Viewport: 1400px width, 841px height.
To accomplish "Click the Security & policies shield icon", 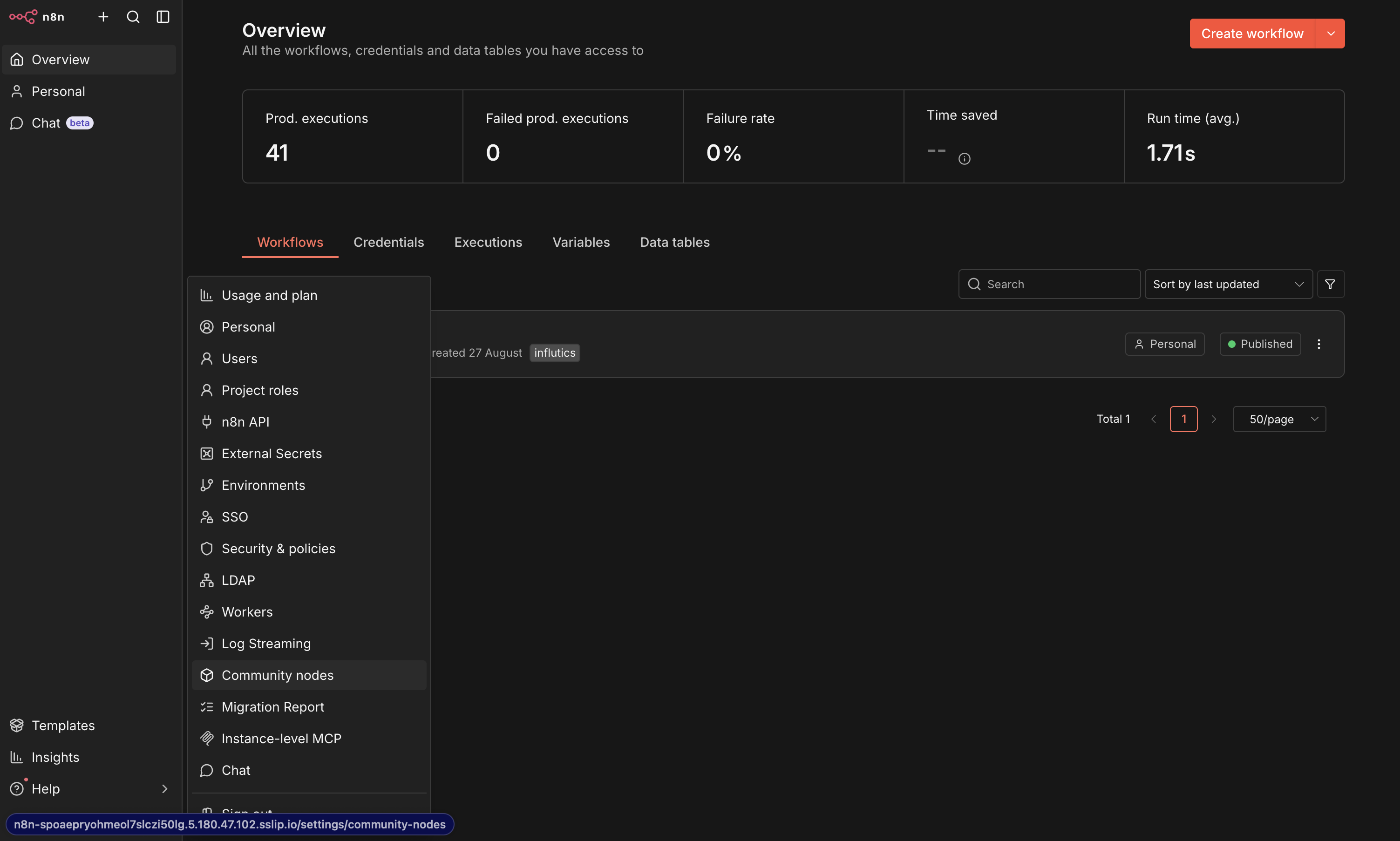I will [207, 549].
